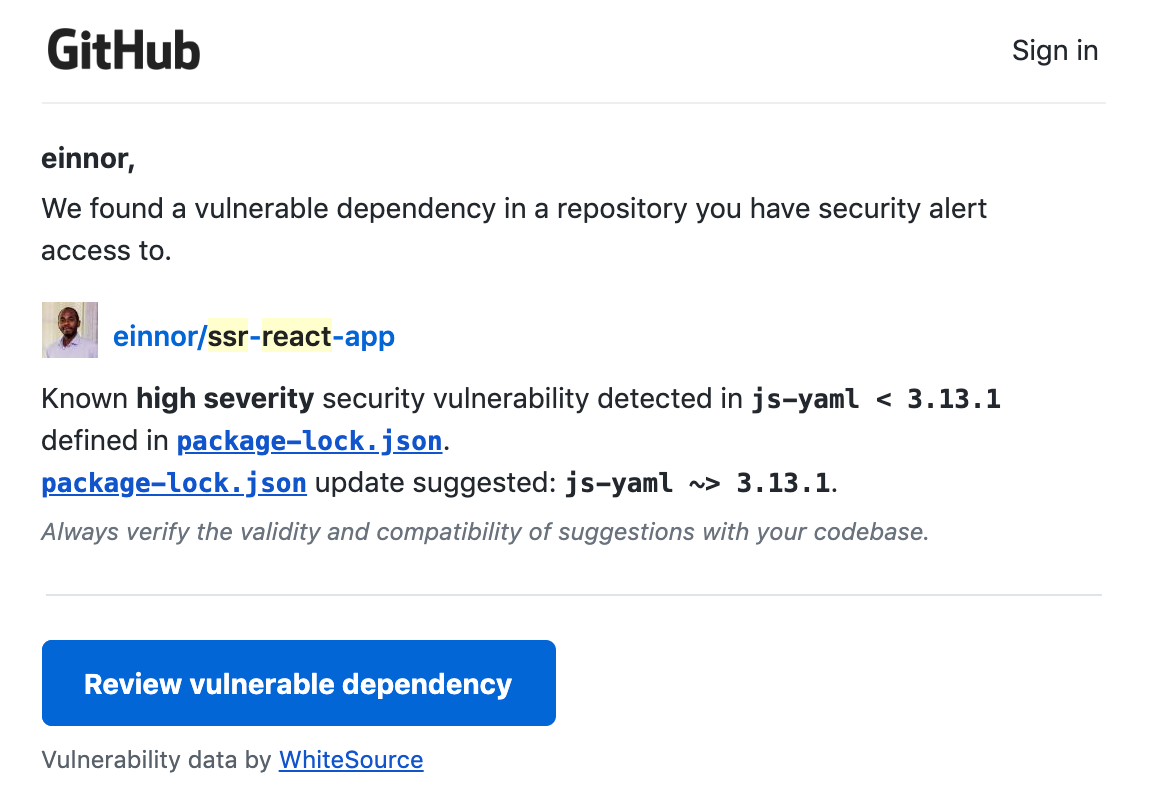Viewport: 1154px width, 806px height.
Task: Click the GitHub wordmark in the header
Action: coord(123,48)
